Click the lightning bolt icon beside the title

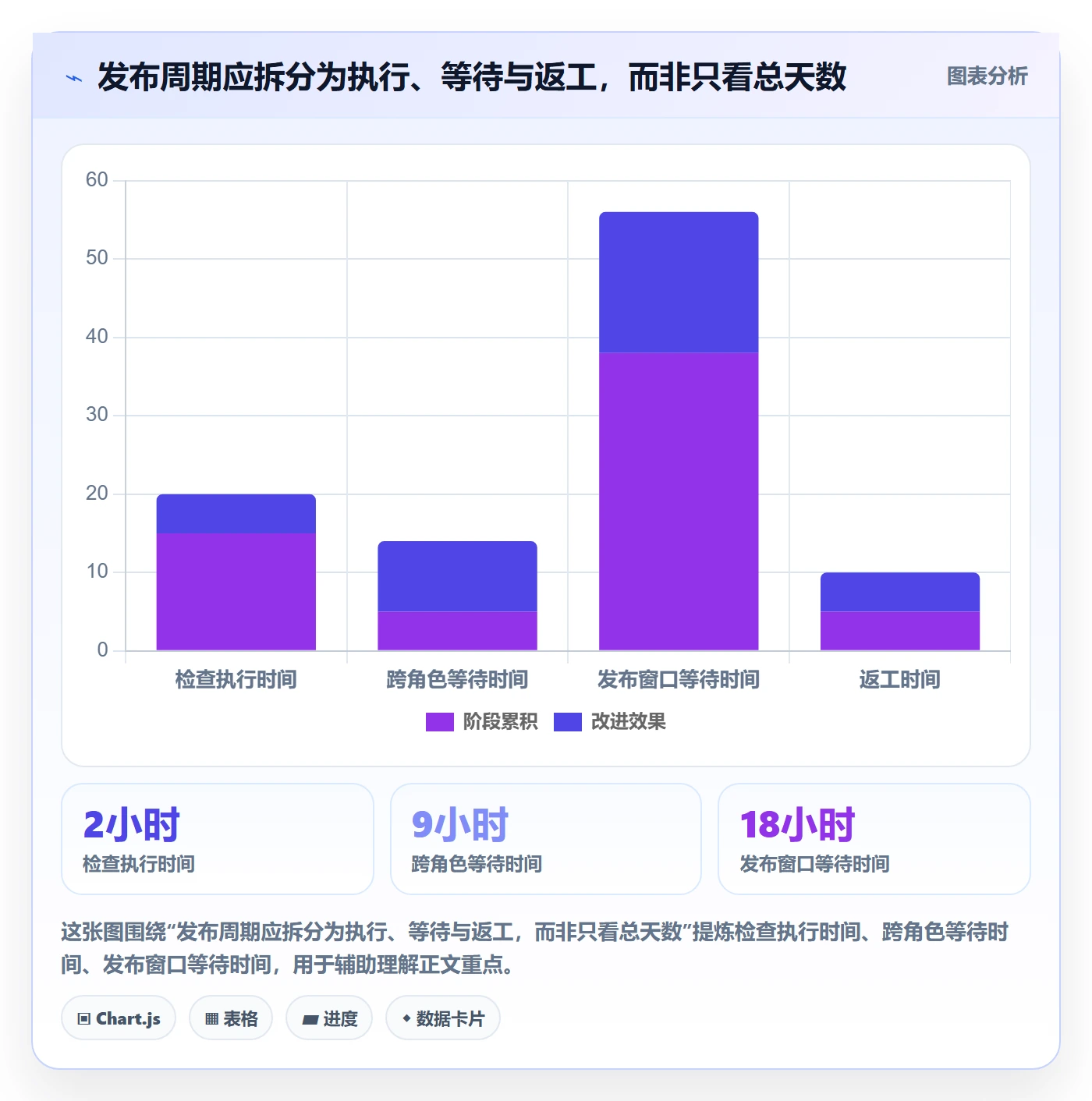(x=74, y=78)
